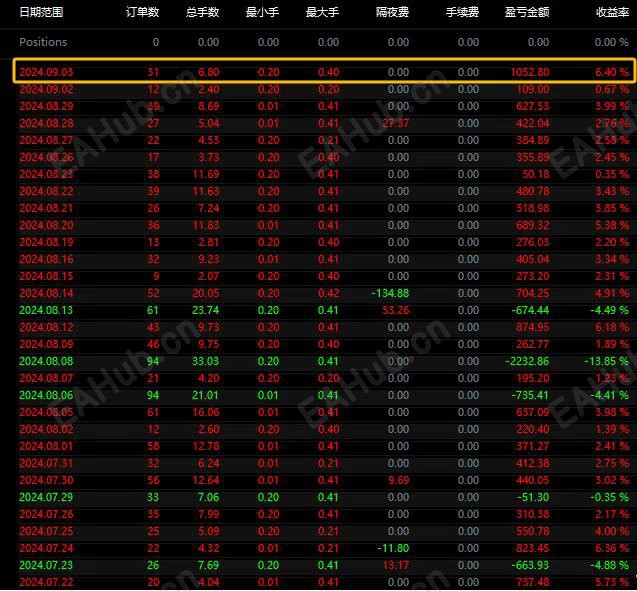Sort by 订单数 column header
This screenshot has height=591, width=637.
(x=142, y=12)
